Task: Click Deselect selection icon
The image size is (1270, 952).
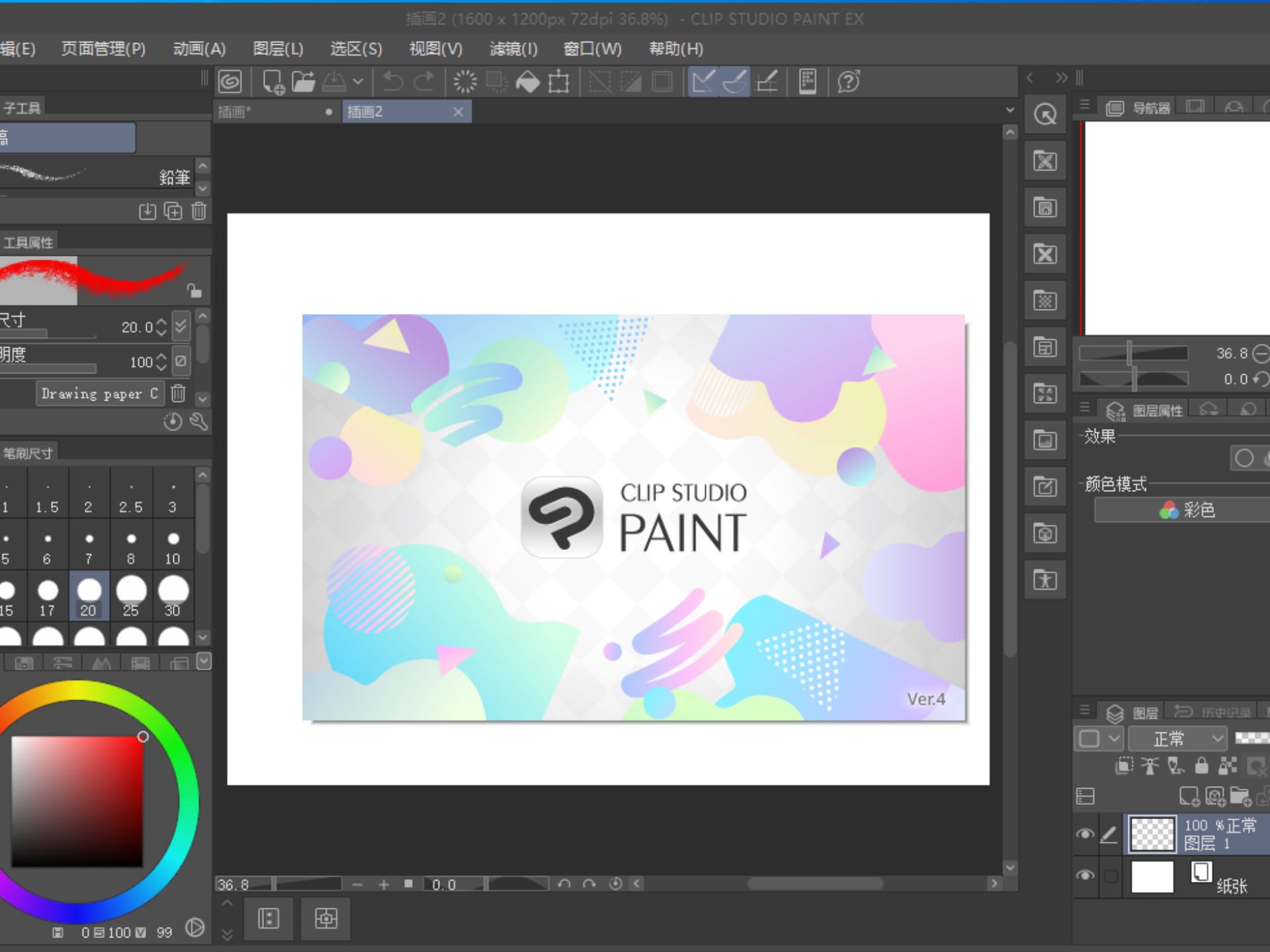Action: [x=600, y=82]
